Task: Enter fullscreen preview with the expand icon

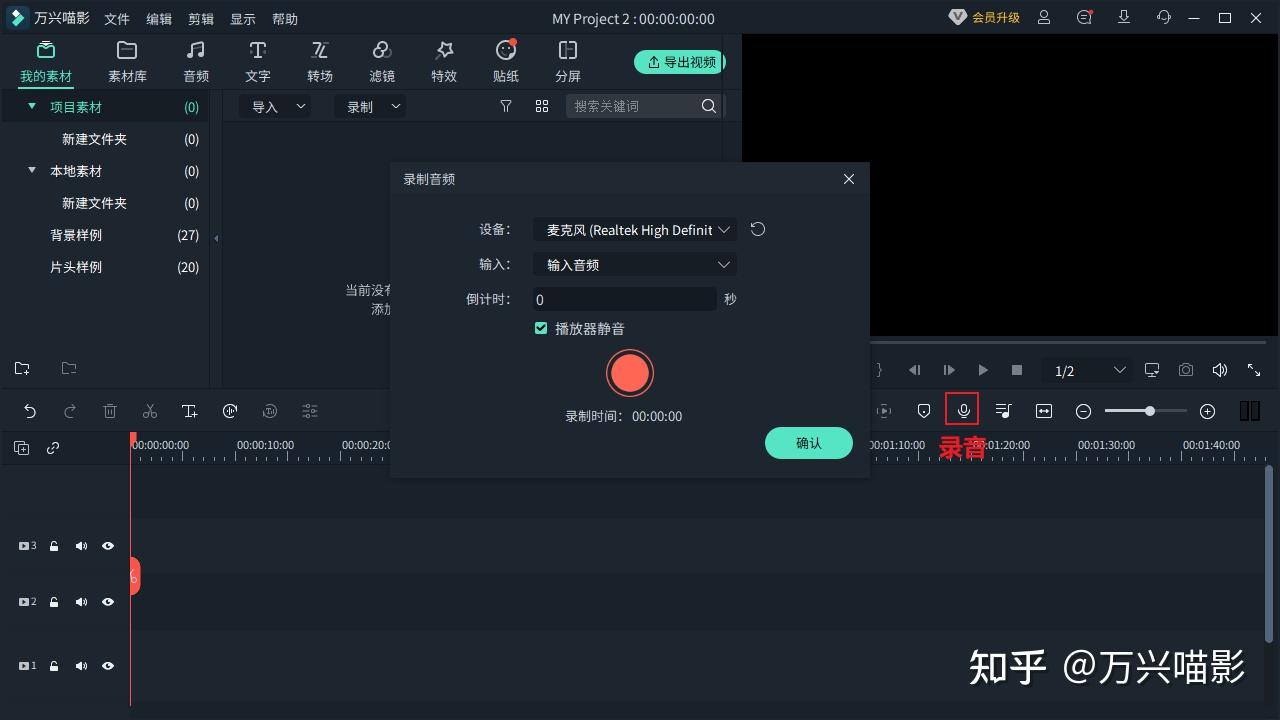Action: (1254, 370)
